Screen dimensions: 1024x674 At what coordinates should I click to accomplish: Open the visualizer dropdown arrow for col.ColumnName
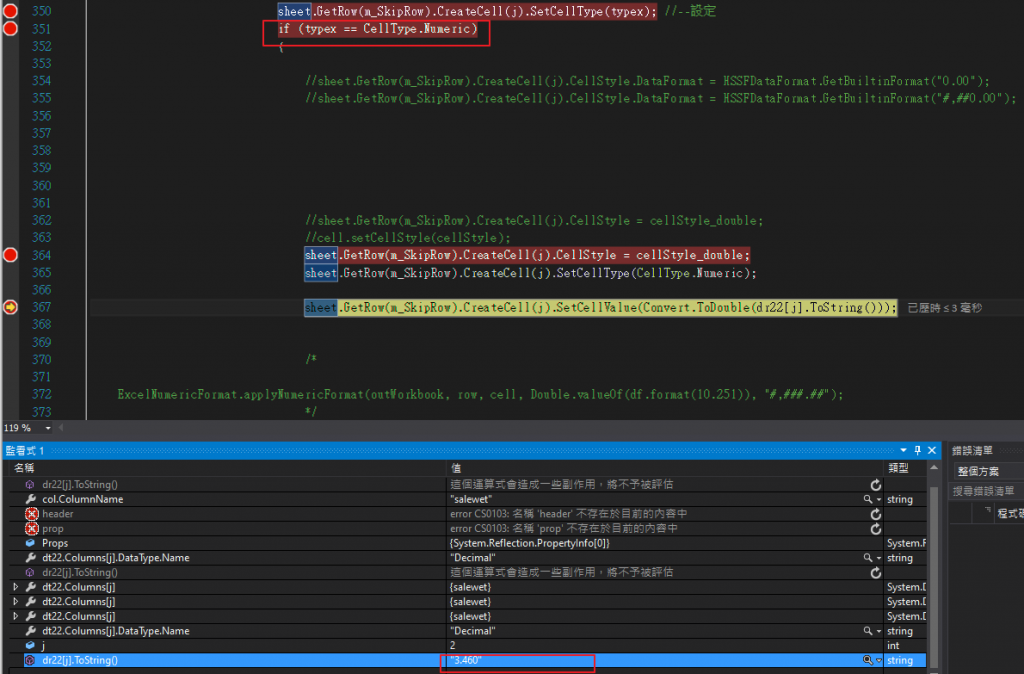879,500
